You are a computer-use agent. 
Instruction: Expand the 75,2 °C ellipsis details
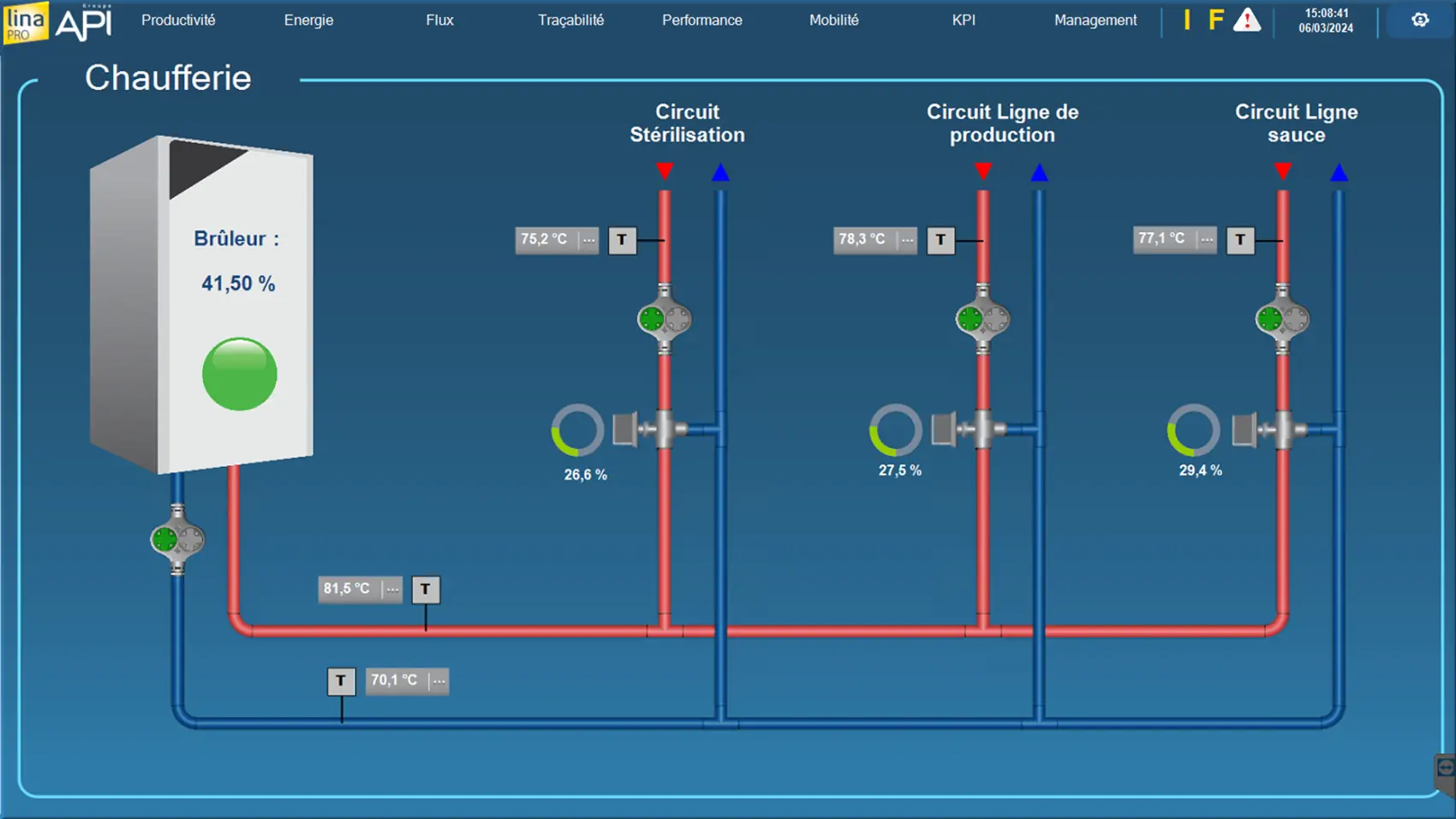click(589, 240)
